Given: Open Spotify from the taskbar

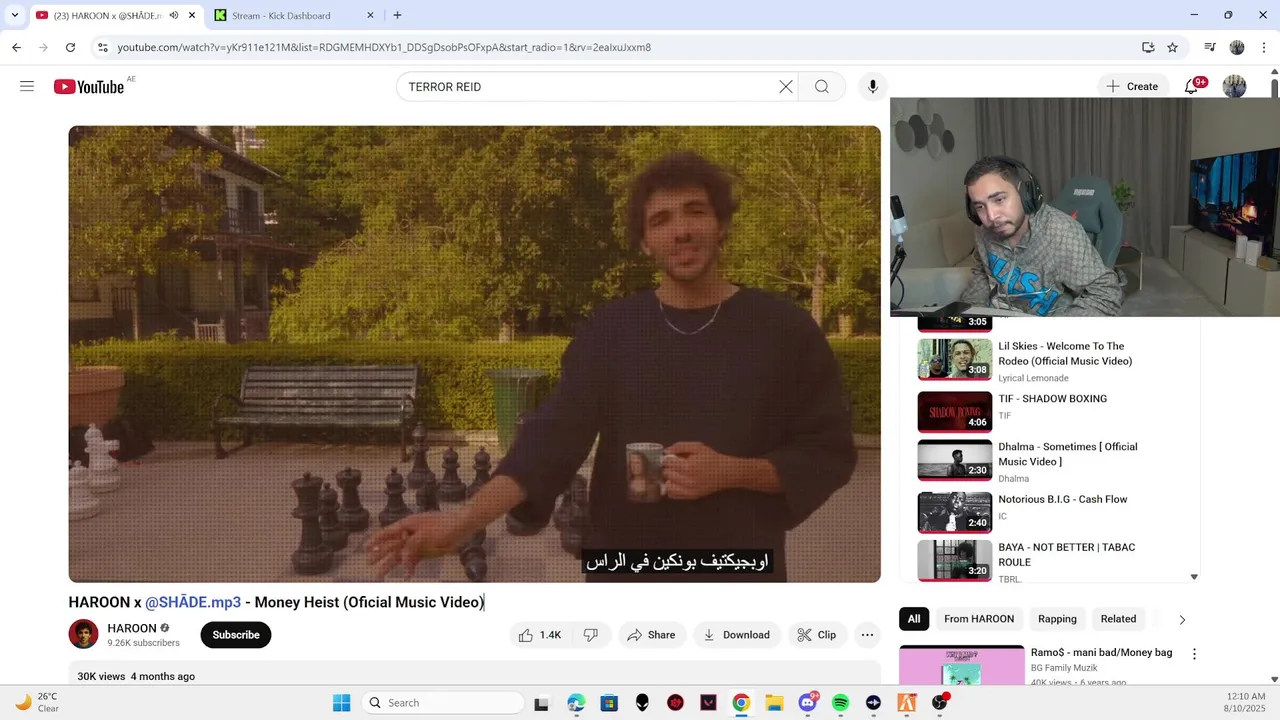Looking at the screenshot, I should tap(840, 703).
